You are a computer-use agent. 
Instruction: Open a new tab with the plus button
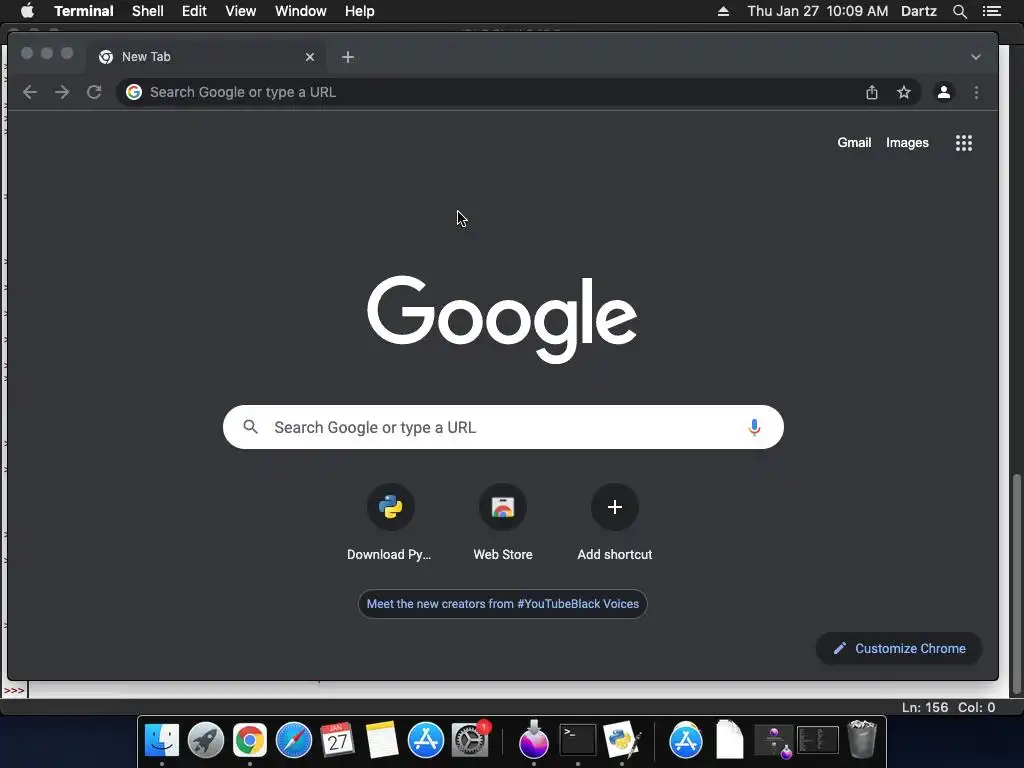[x=348, y=57]
